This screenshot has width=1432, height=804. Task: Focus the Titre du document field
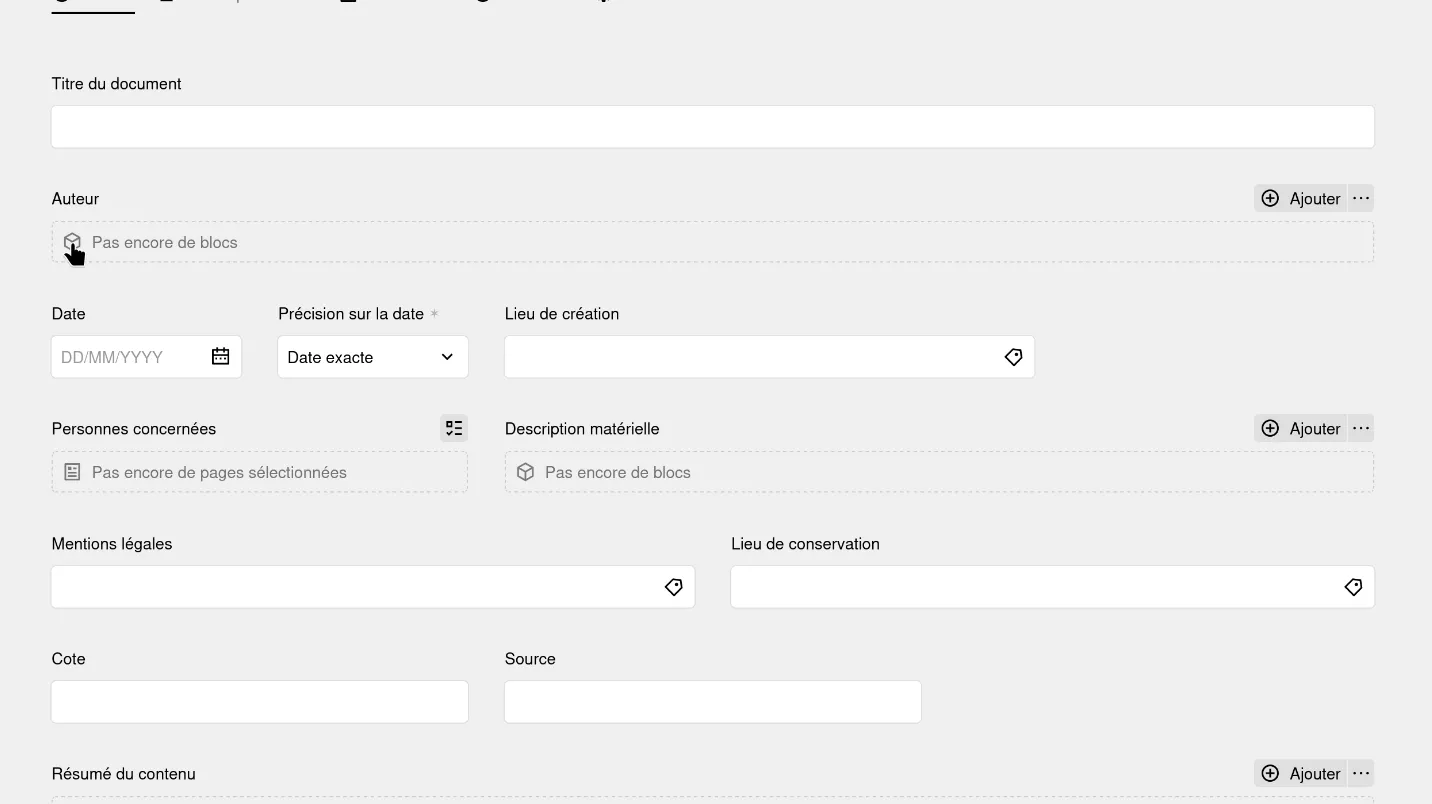pyautogui.click(x=713, y=127)
